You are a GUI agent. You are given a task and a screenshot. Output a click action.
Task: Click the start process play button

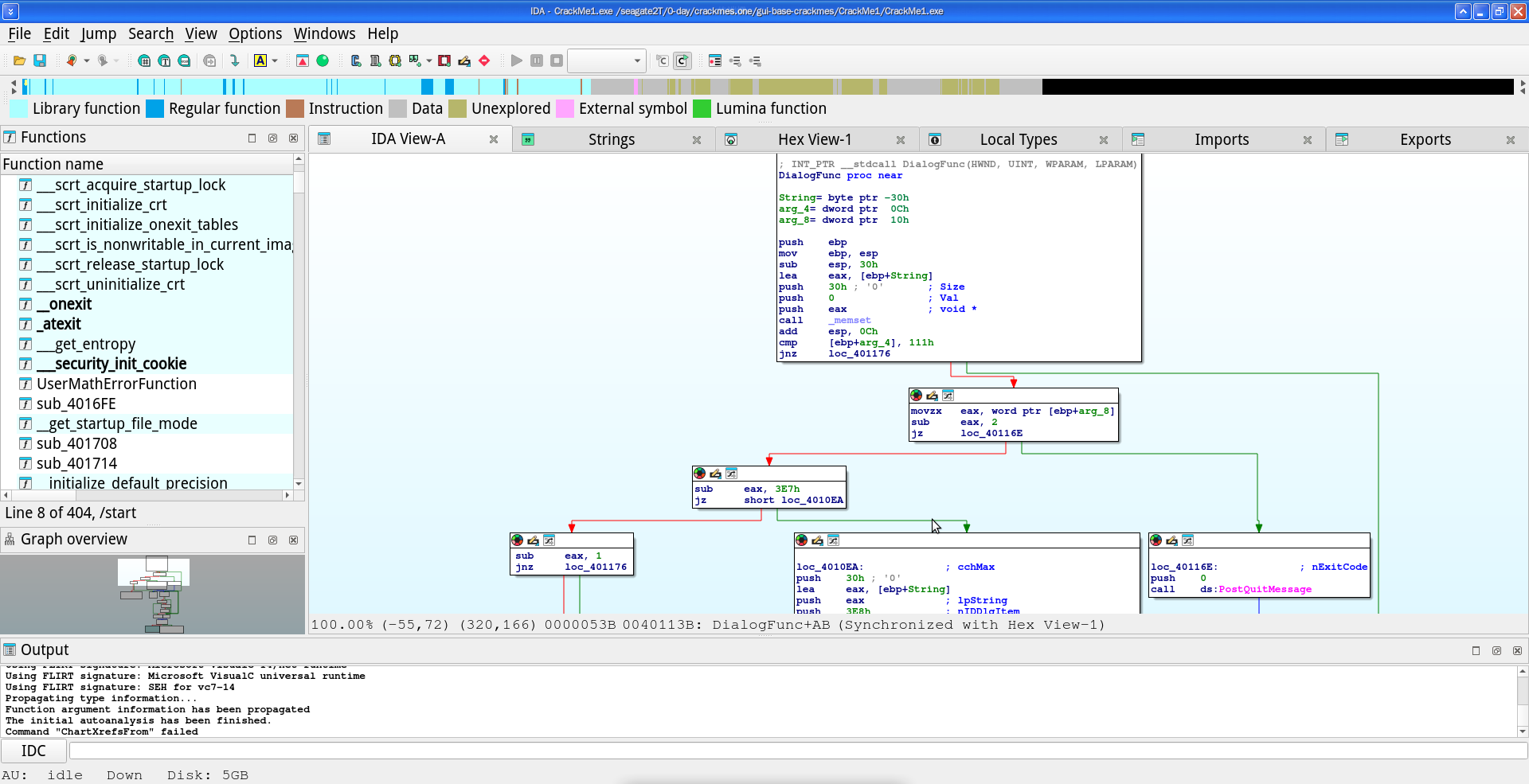(517, 60)
